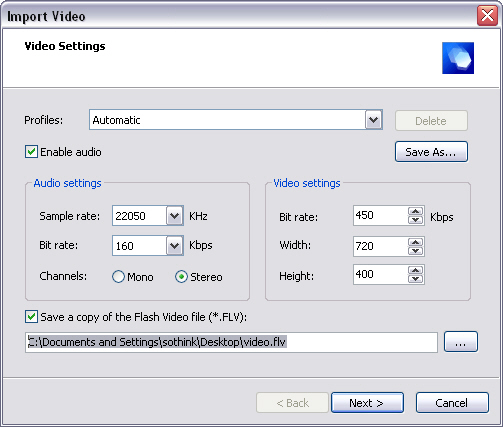The width and height of the screenshot is (503, 427).
Task: Increase video bit rate with up arrow
Action: [x=415, y=211]
